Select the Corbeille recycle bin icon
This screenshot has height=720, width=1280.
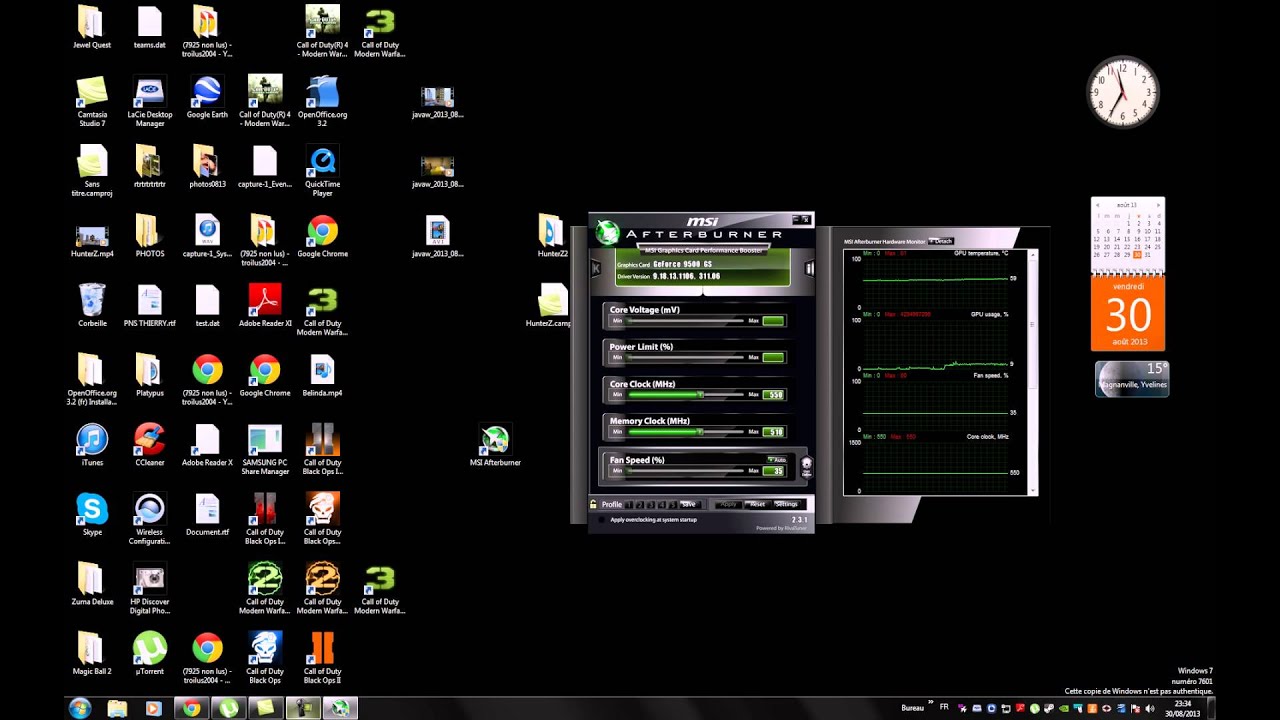(x=92, y=306)
